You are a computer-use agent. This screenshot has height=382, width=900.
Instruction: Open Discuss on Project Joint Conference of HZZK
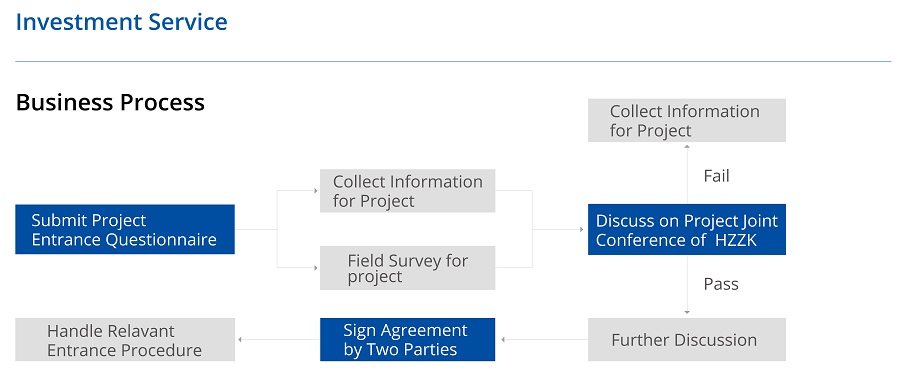[x=686, y=229]
